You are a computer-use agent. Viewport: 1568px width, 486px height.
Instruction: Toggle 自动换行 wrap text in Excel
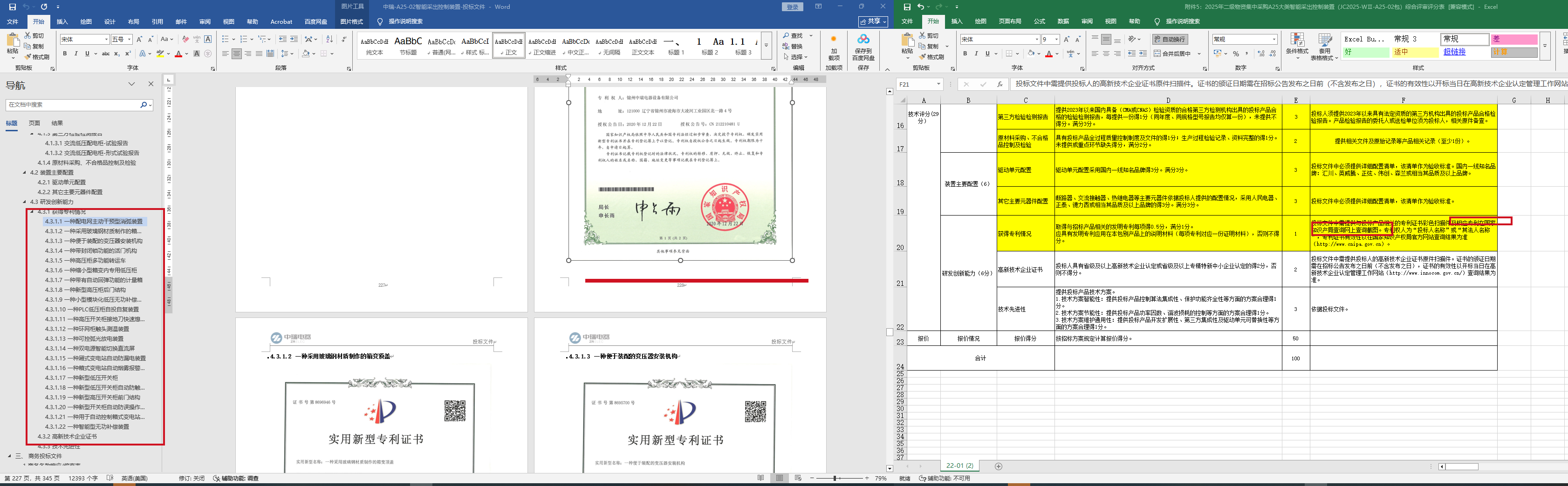(1170, 39)
